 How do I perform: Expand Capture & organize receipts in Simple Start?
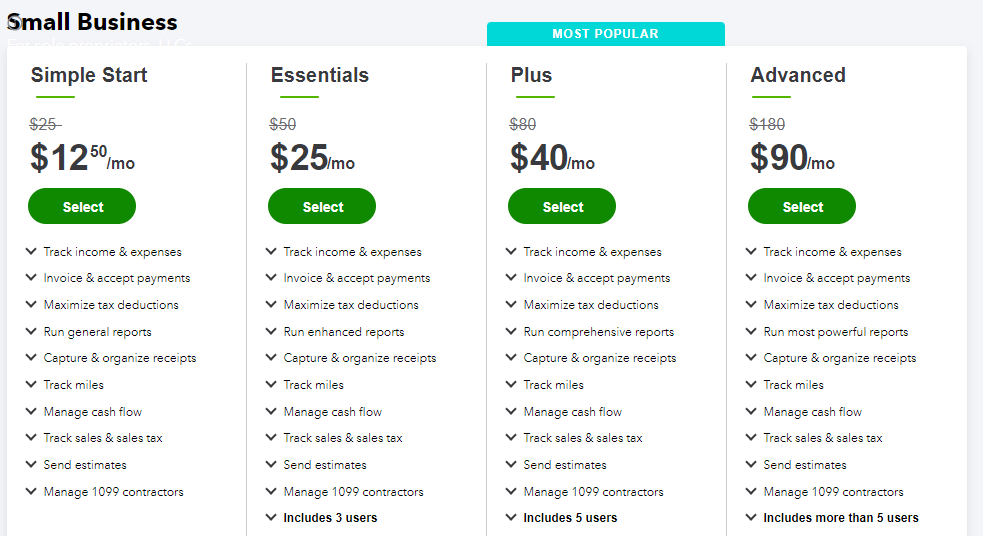tap(111, 358)
